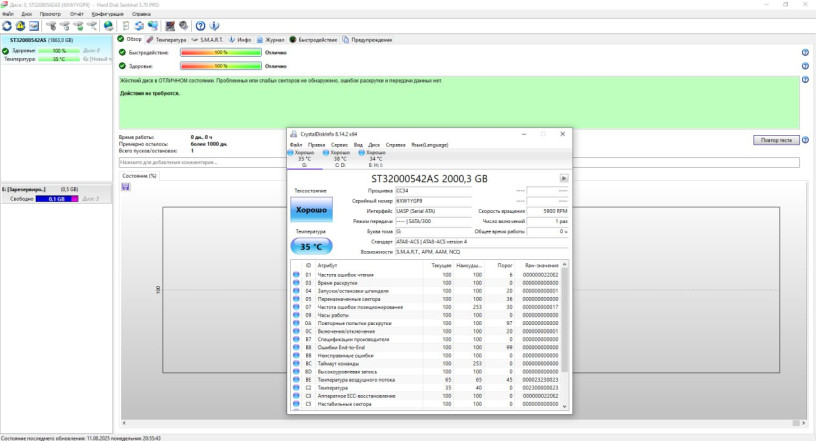Click the status icon for attribute C5 row
This screenshot has height=441, width=816.
click(x=296, y=404)
